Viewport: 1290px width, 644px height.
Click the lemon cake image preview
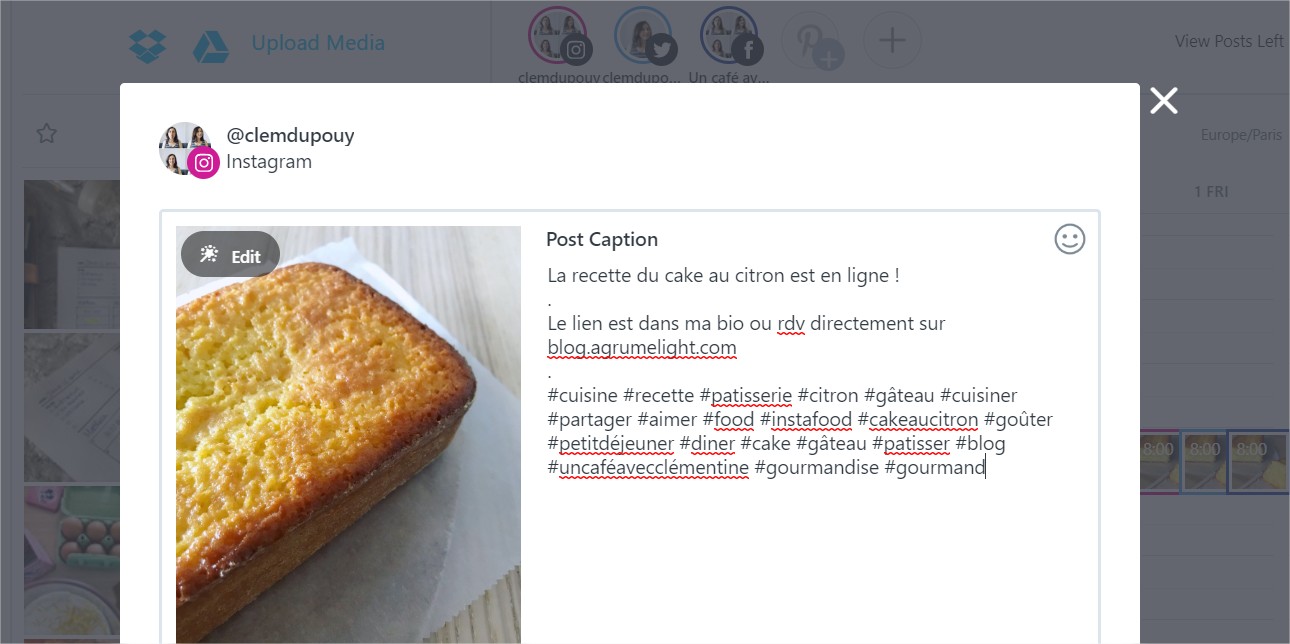(x=348, y=450)
